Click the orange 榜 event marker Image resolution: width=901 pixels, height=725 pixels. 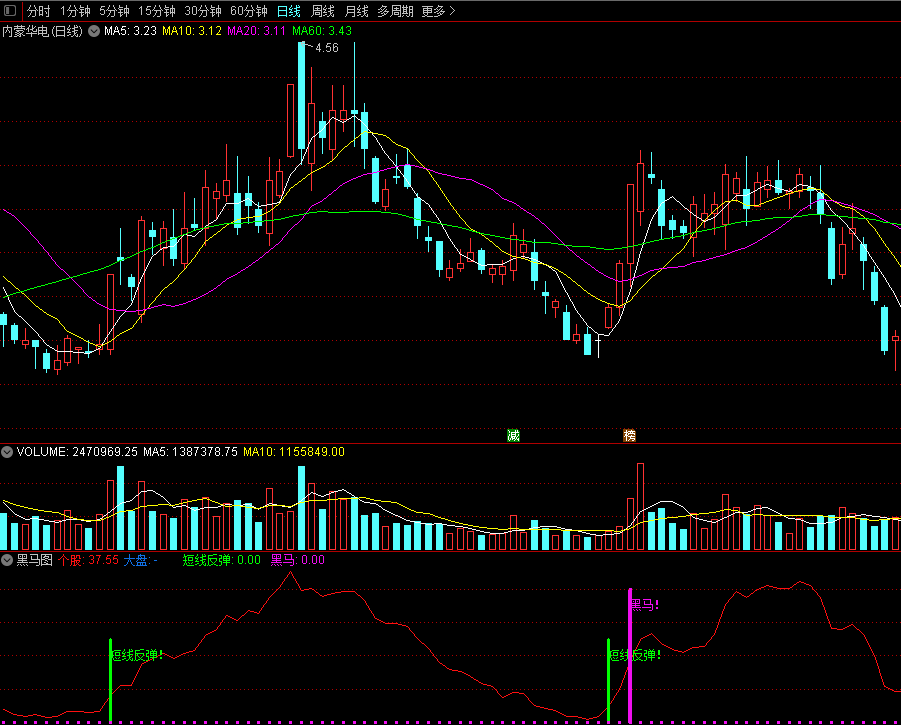click(629, 435)
